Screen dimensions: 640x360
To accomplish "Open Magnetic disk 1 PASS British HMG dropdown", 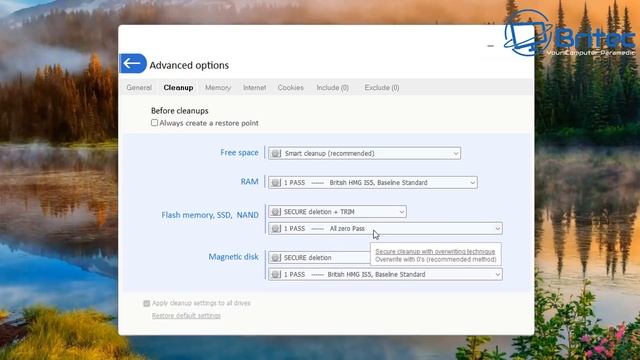I will coord(385,274).
